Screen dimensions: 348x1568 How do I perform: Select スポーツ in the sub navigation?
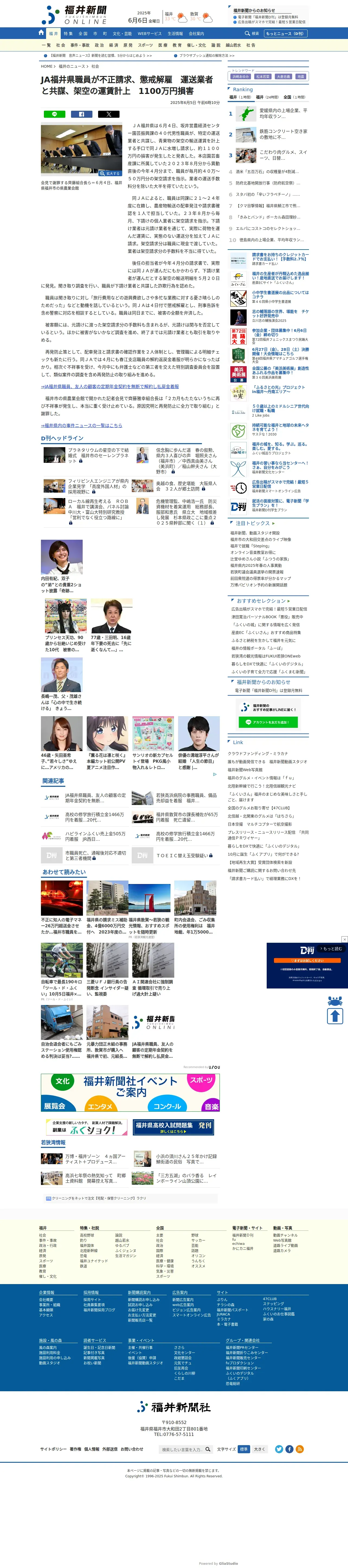pyautogui.click(x=146, y=45)
